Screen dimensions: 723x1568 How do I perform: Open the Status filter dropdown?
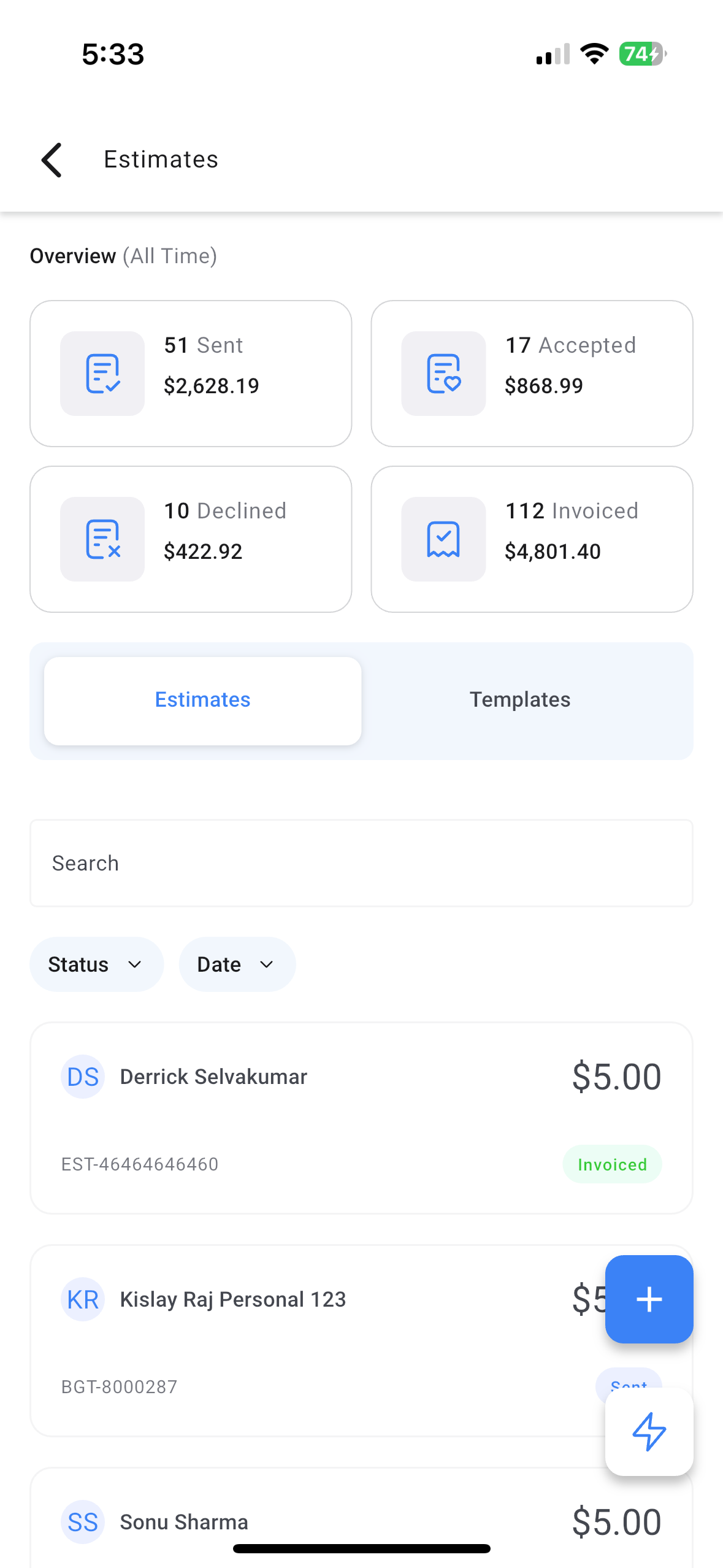(96, 964)
